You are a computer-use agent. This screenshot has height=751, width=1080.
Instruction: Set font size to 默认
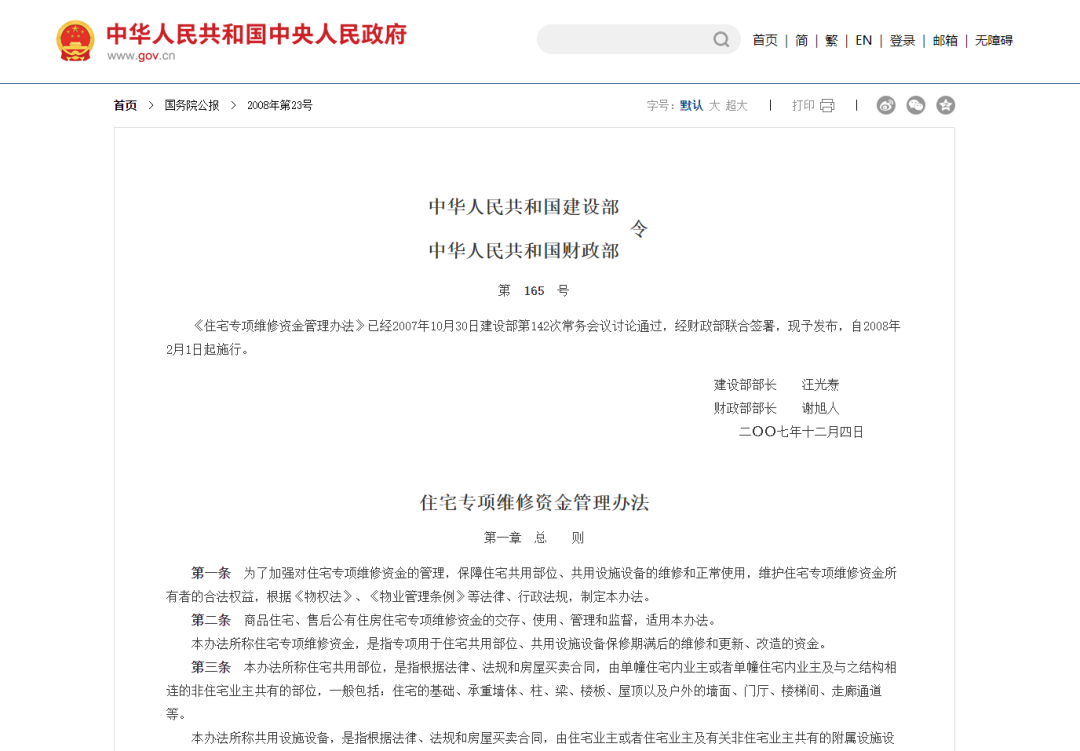point(691,105)
